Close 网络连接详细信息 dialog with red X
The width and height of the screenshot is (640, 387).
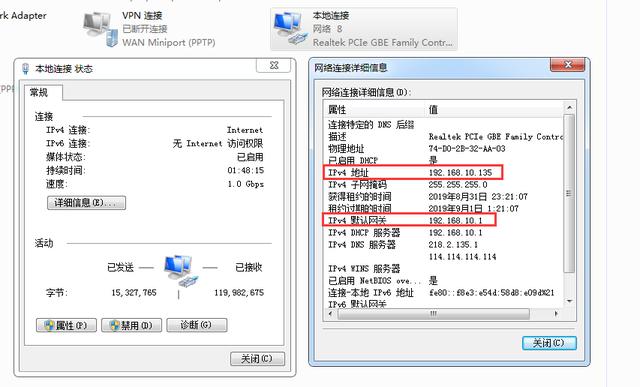click(567, 65)
